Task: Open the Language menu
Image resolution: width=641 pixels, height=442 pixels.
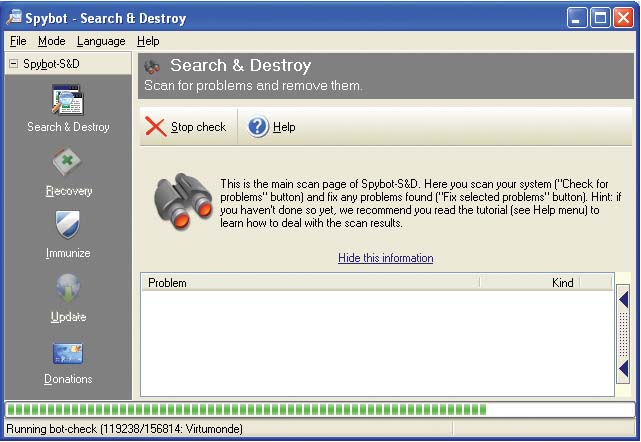Action: (101, 41)
